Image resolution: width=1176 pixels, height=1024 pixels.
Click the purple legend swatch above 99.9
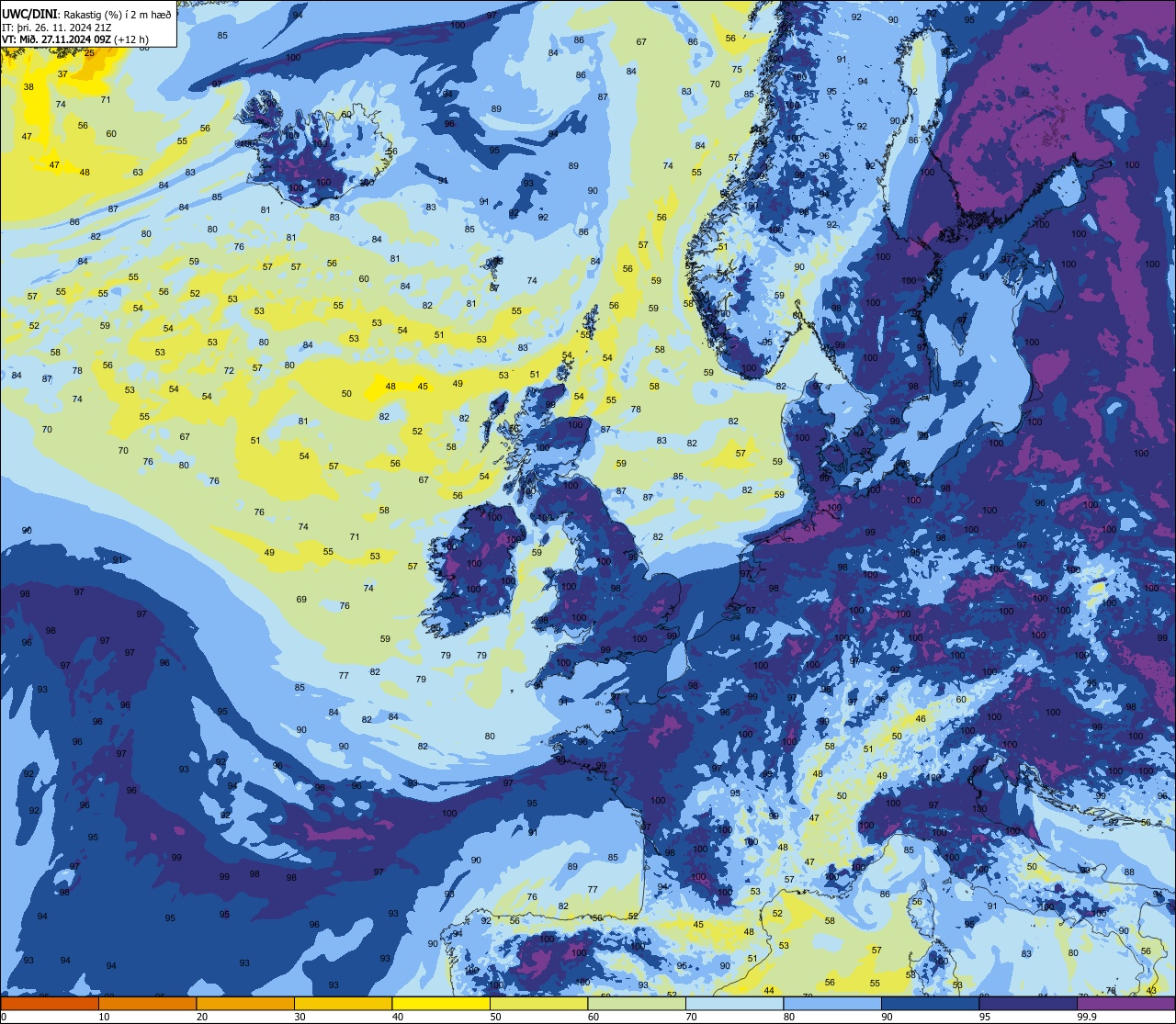1126,1003
